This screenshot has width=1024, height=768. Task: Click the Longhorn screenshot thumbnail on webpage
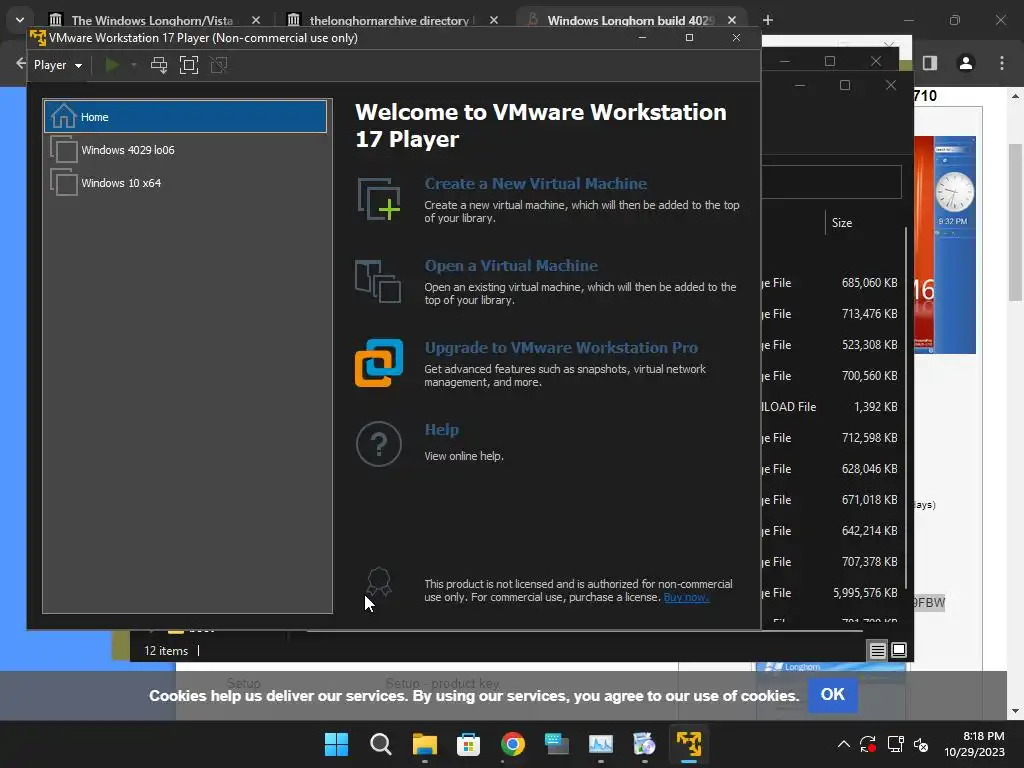point(944,245)
